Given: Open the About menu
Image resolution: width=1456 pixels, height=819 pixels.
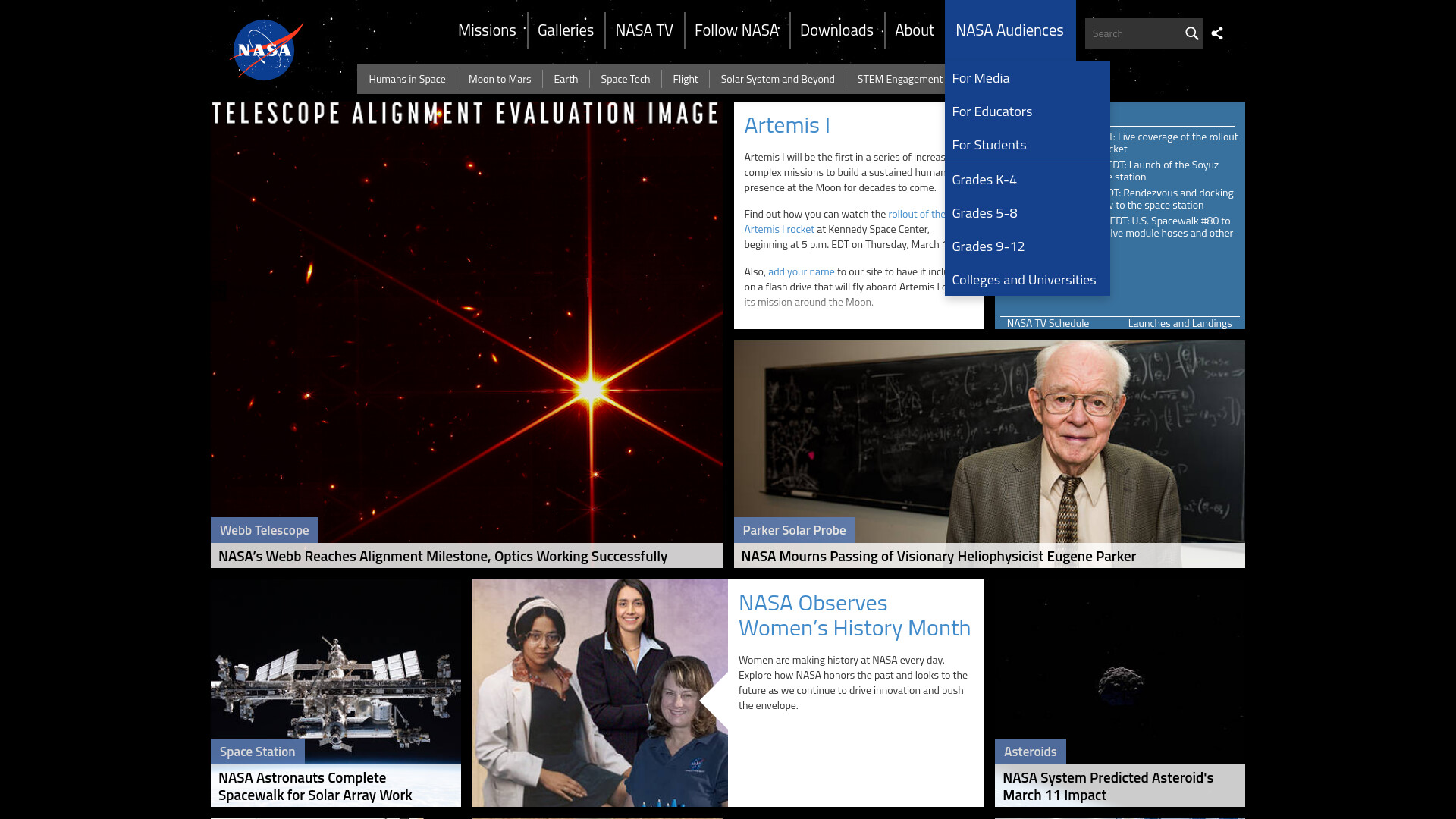Looking at the screenshot, I should [x=914, y=30].
